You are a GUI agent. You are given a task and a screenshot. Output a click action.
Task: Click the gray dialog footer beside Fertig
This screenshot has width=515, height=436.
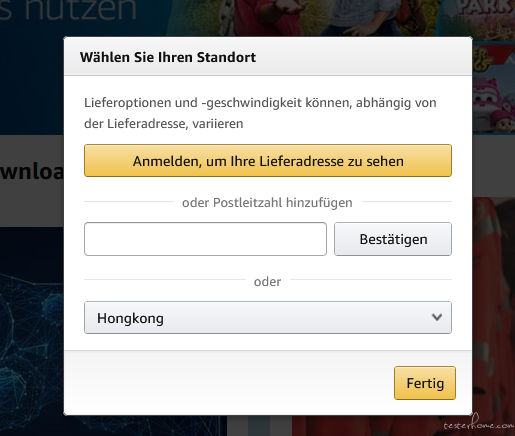pos(229,383)
